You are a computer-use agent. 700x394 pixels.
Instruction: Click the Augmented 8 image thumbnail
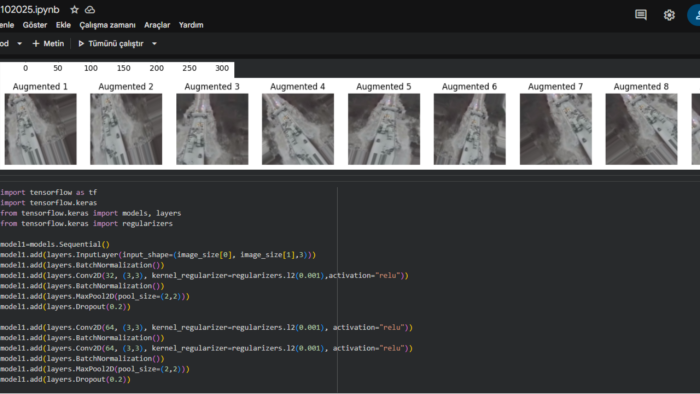tap(642, 129)
